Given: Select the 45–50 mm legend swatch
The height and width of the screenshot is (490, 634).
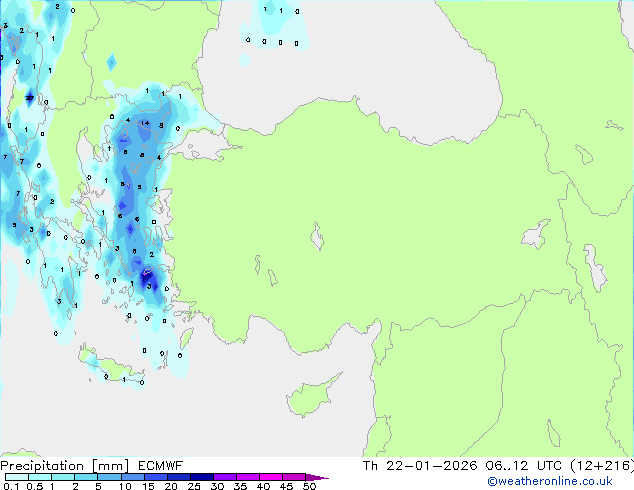Looking at the screenshot, I should click(x=294, y=477).
